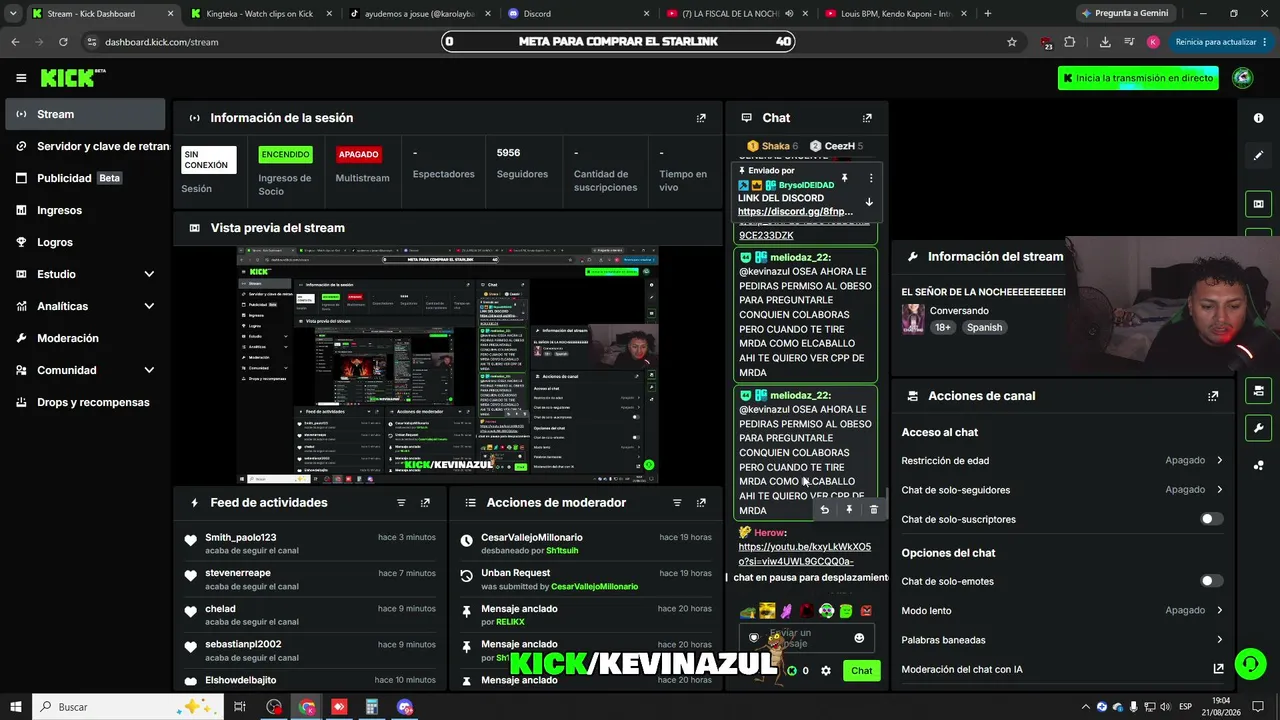Reload the page in browser toolbar
Viewport: 1280px width, 720px height.
63,42
